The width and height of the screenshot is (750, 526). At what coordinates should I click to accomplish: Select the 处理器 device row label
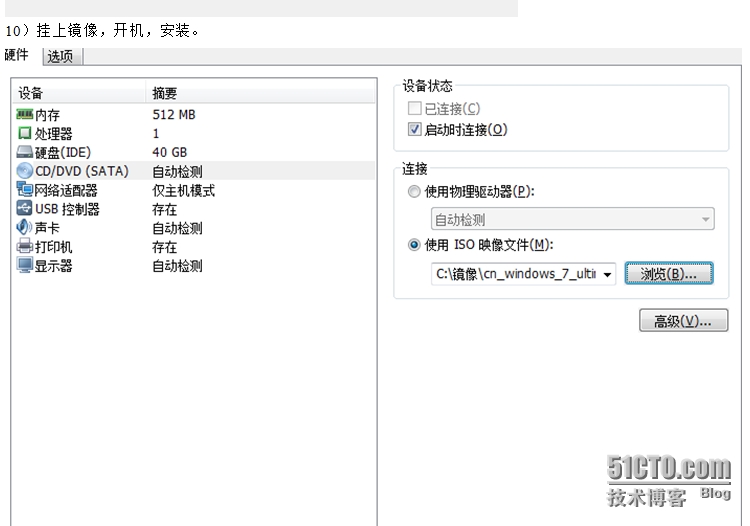(x=54, y=134)
